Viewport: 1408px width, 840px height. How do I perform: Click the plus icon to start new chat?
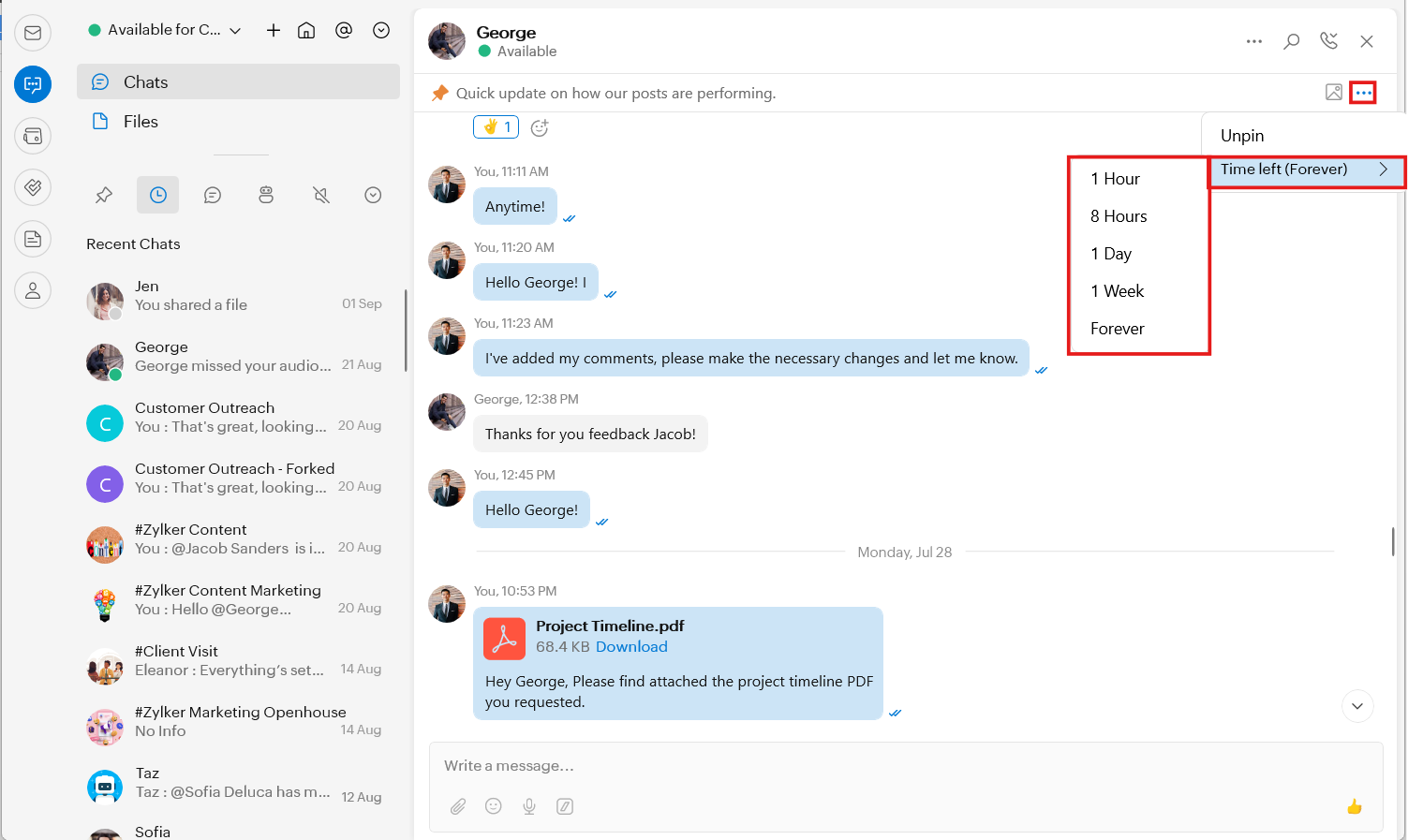coord(274,30)
